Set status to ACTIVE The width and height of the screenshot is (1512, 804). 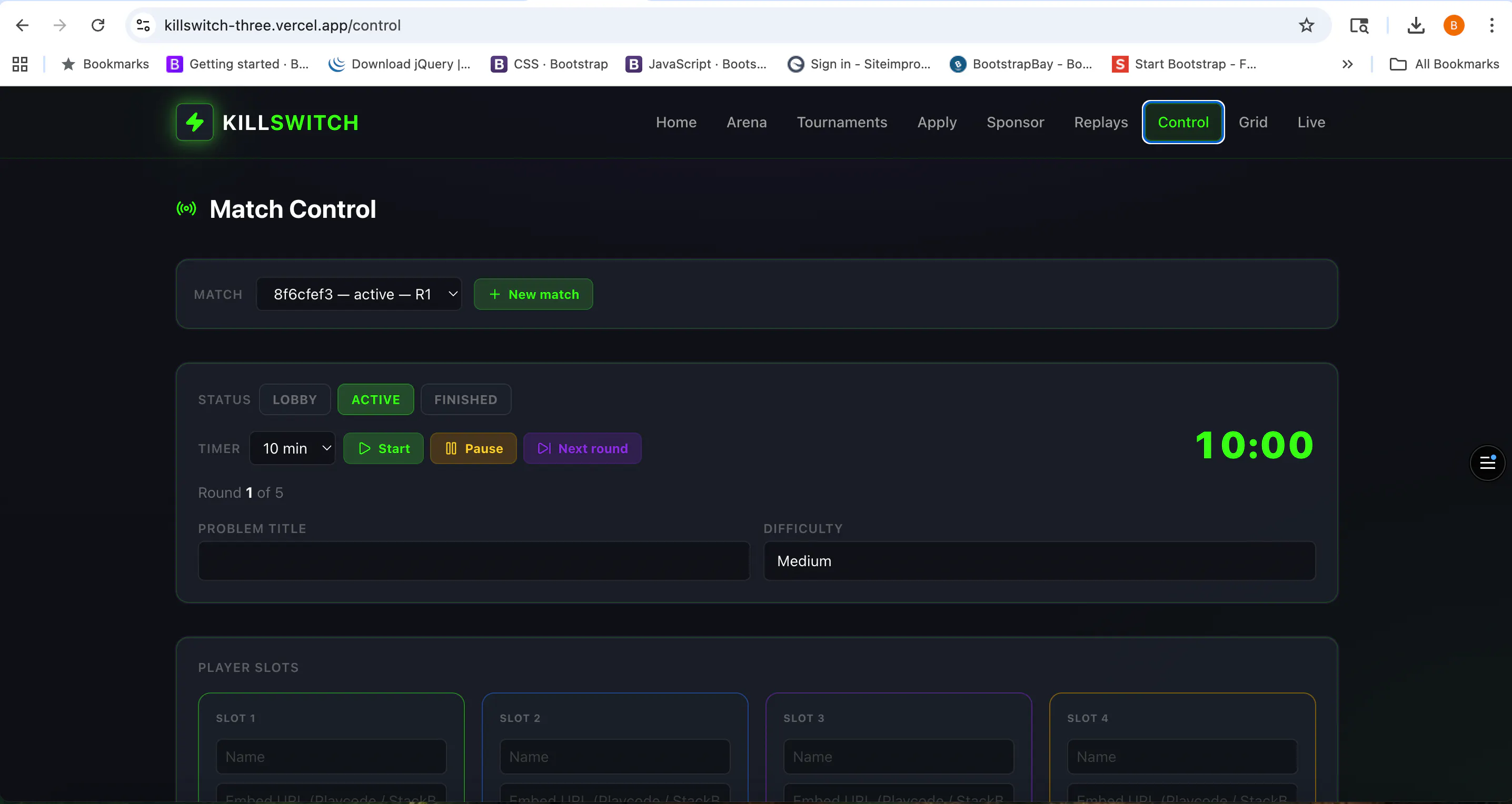[376, 399]
